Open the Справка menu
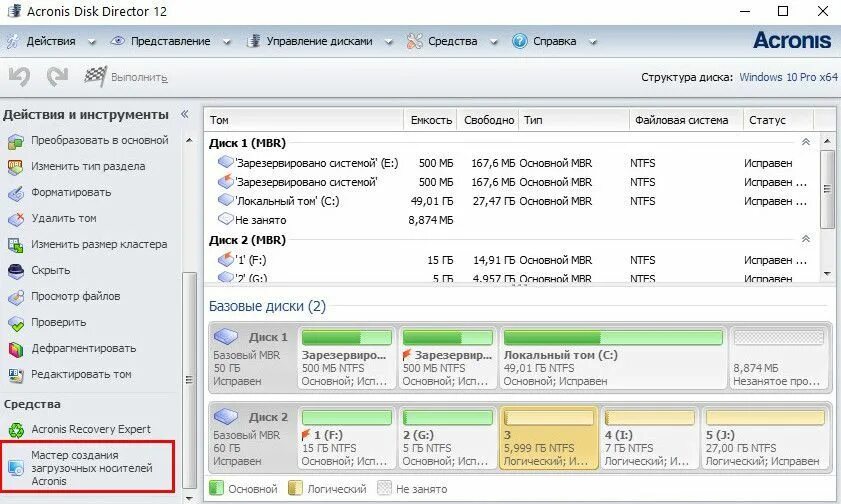 pyautogui.click(x=554, y=41)
